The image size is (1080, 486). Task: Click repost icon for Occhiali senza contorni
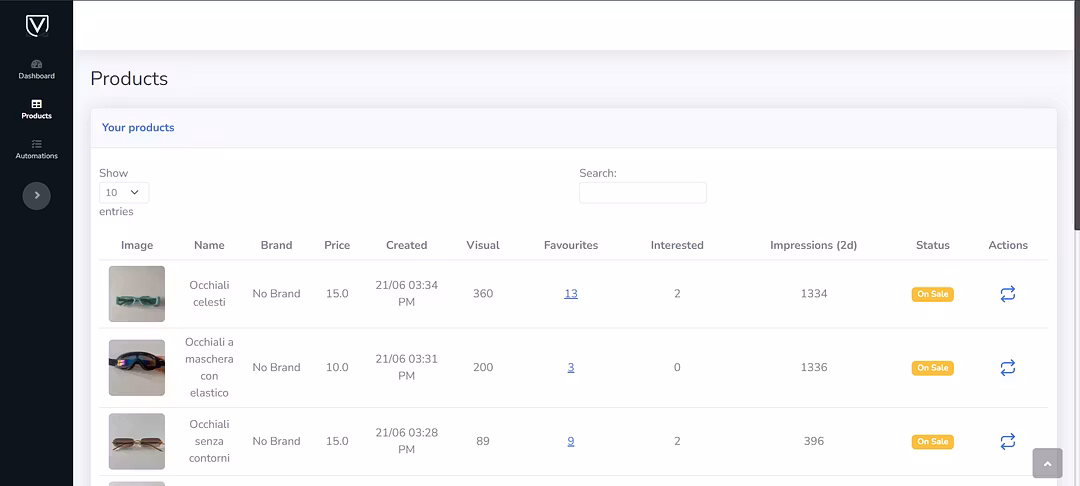pos(1007,441)
